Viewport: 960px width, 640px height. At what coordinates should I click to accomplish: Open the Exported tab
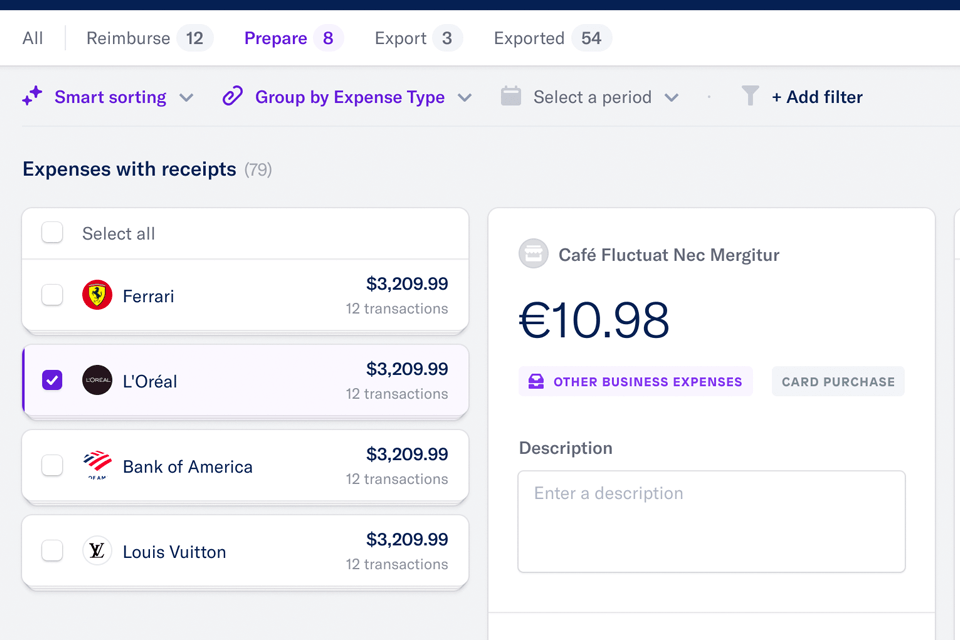552,38
